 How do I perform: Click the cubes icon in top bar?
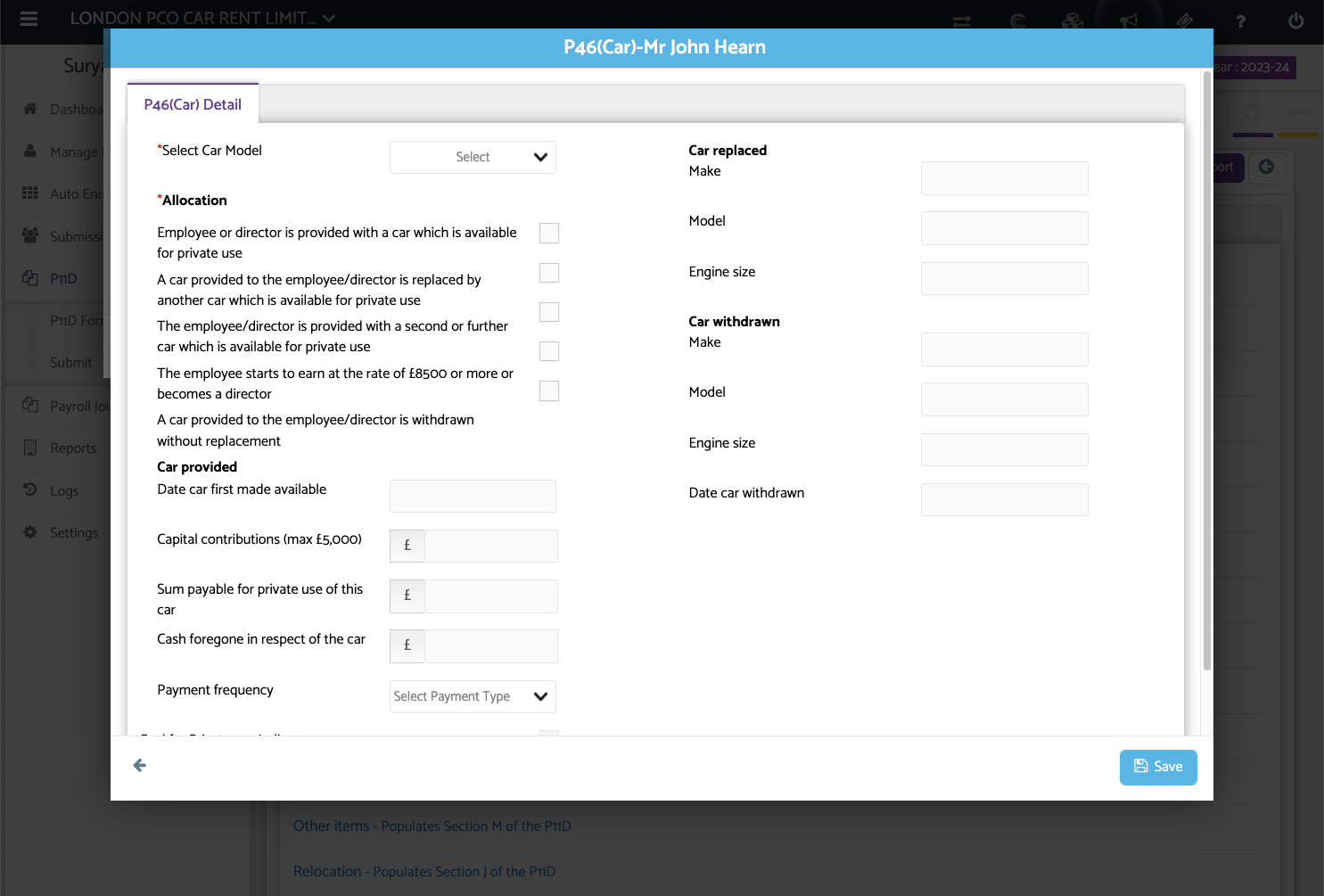point(1073,21)
